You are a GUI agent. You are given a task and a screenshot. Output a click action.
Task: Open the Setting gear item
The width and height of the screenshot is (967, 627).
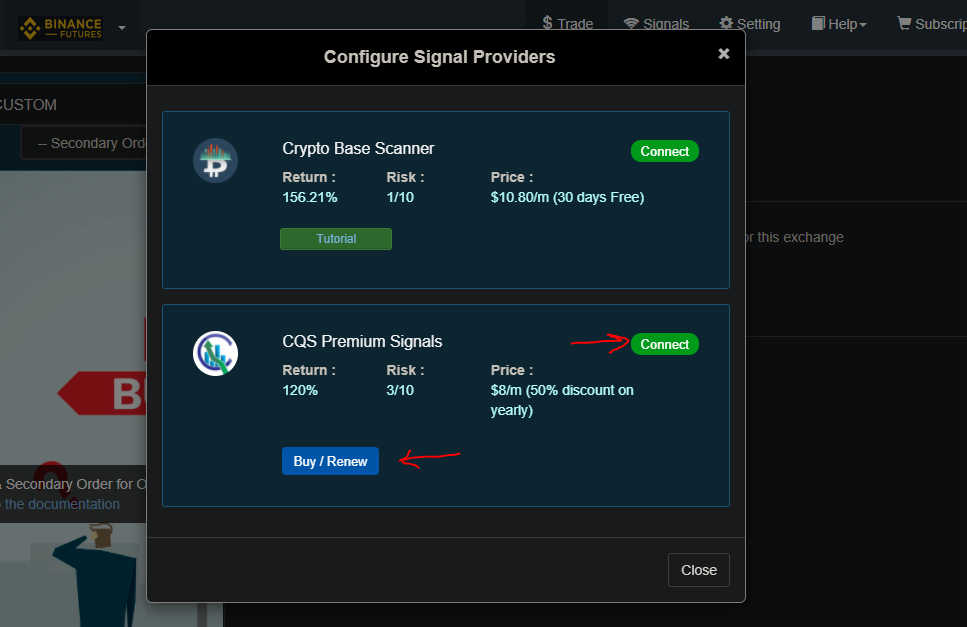pyautogui.click(x=750, y=24)
